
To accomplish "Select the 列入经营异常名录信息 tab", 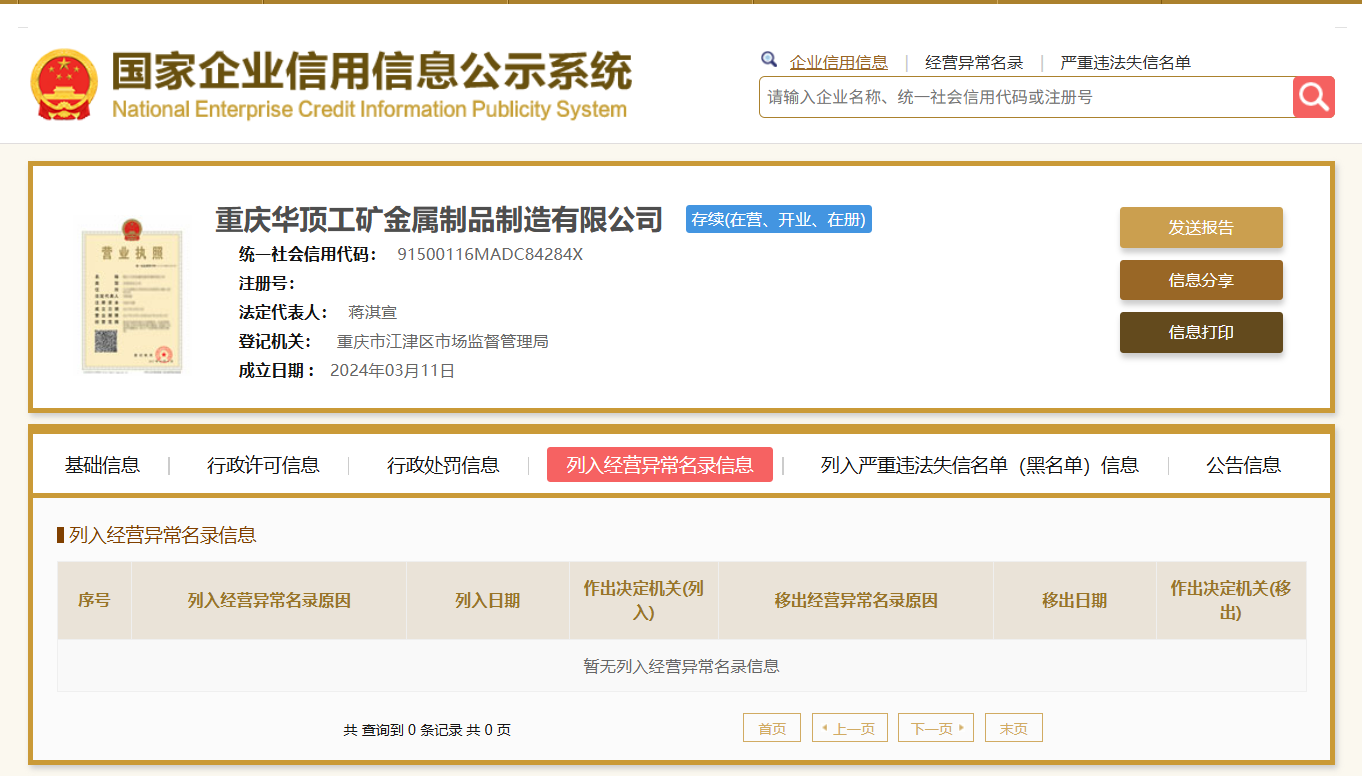I will click(660, 465).
